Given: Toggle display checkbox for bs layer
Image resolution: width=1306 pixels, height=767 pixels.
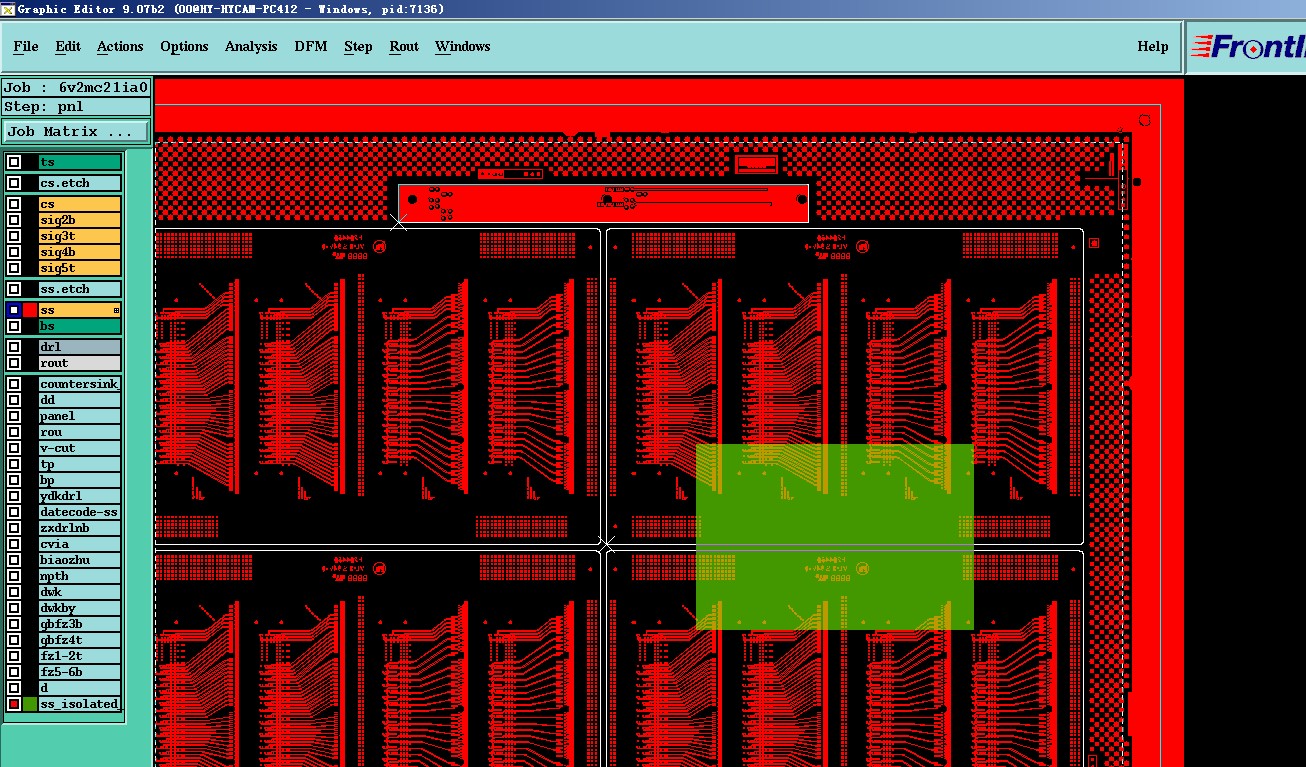Looking at the screenshot, I should click(x=14, y=326).
